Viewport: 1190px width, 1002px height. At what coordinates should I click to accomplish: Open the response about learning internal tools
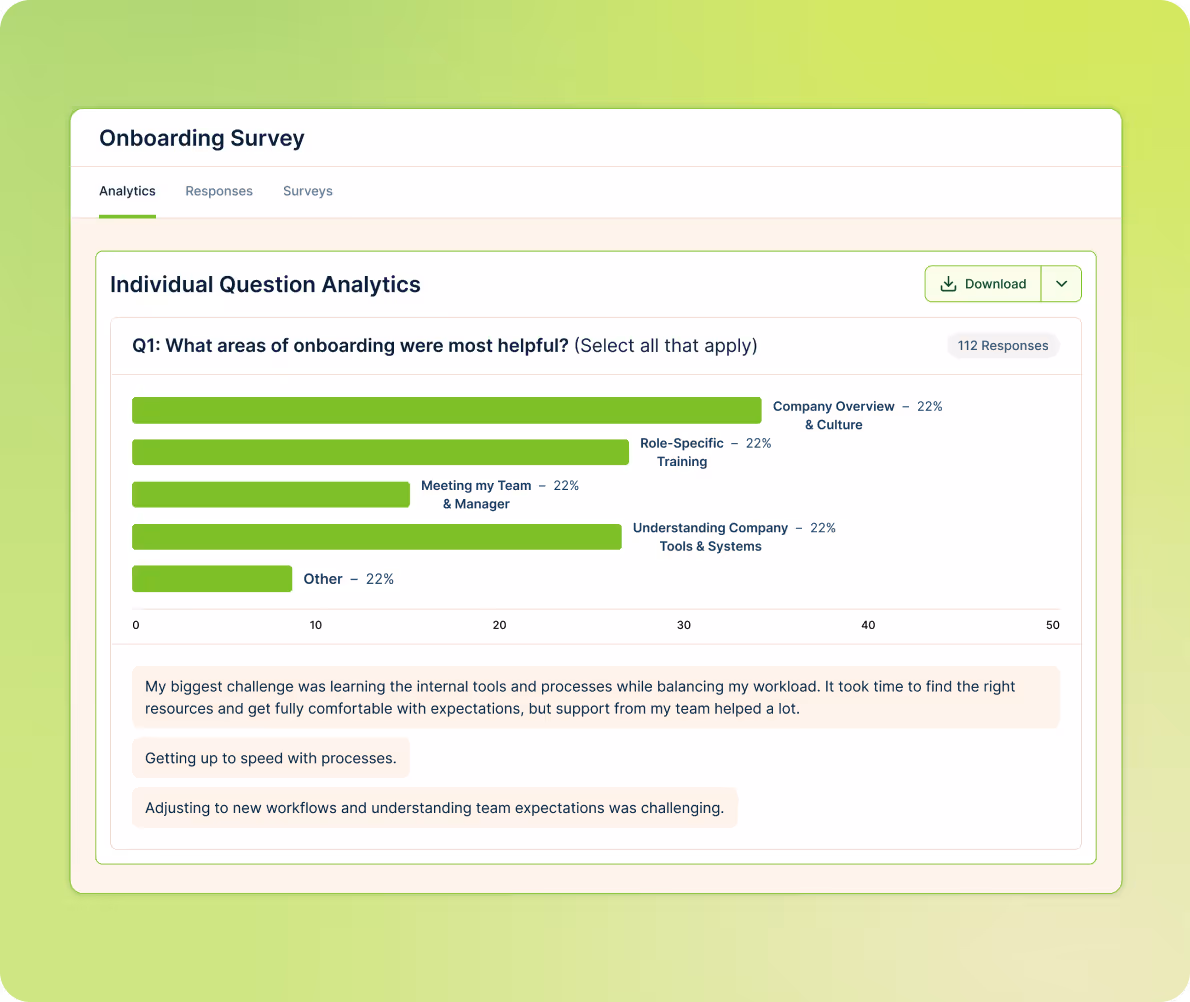596,697
